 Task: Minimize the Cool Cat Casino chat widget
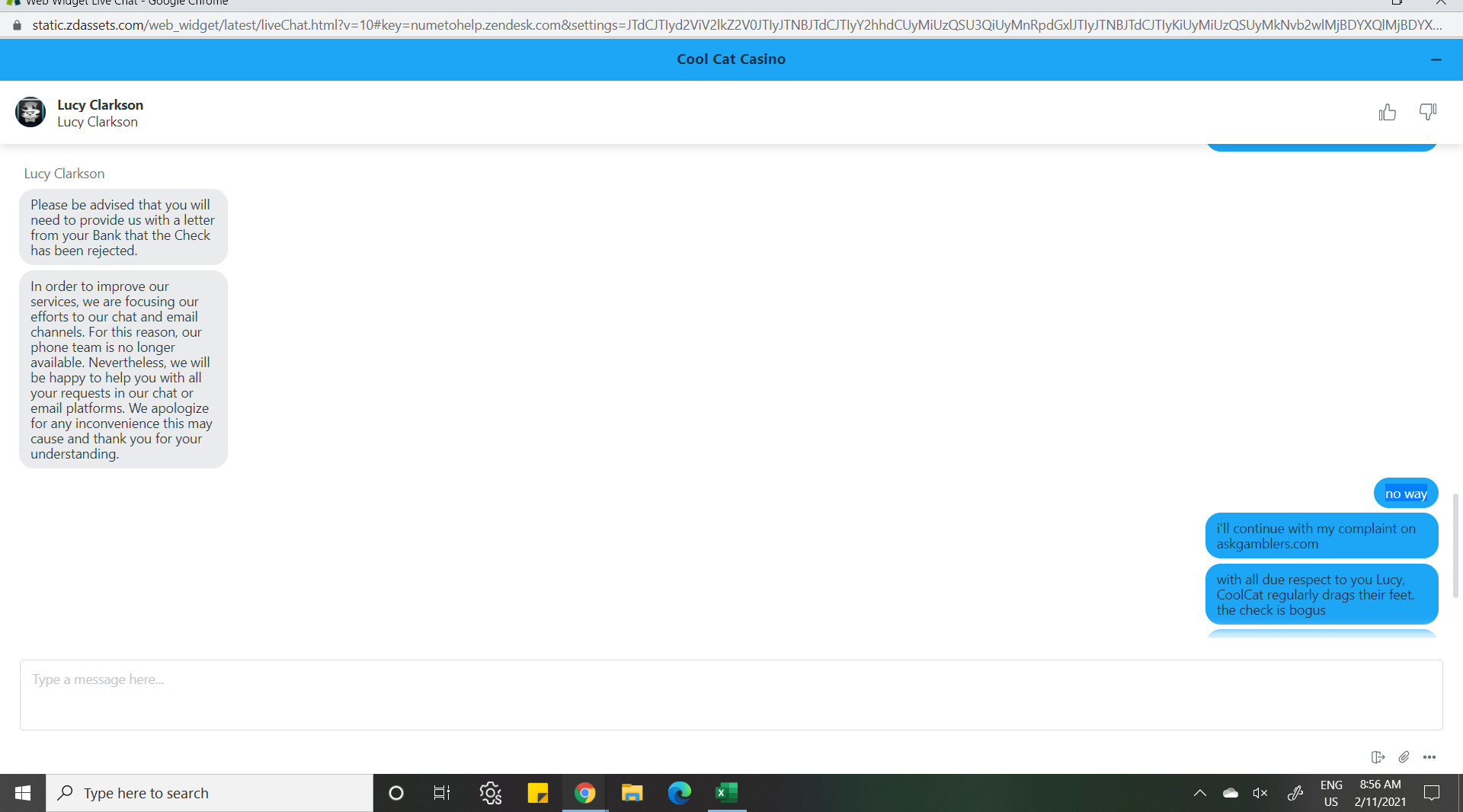click(1436, 59)
